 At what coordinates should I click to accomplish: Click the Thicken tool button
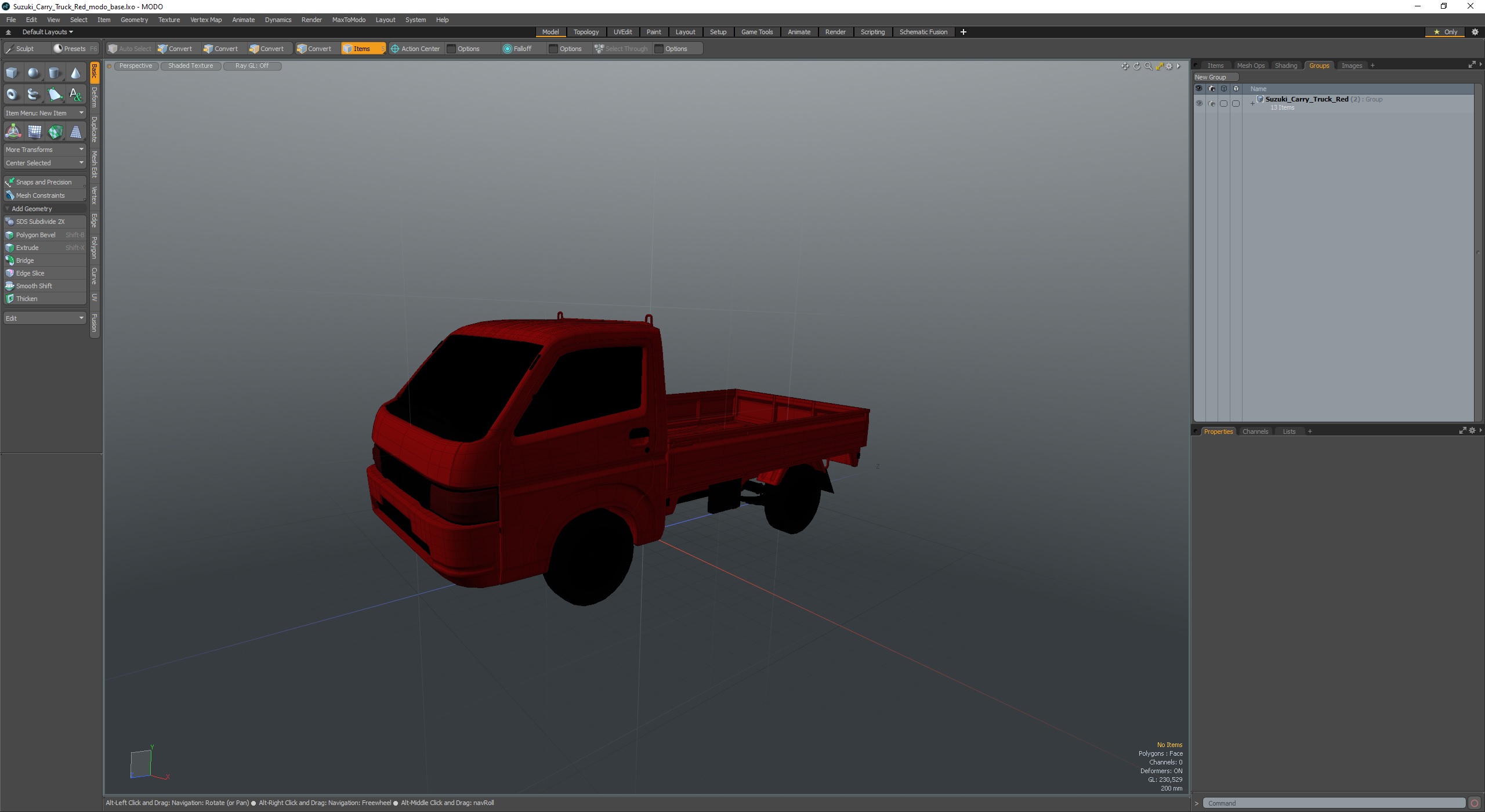tap(45, 299)
